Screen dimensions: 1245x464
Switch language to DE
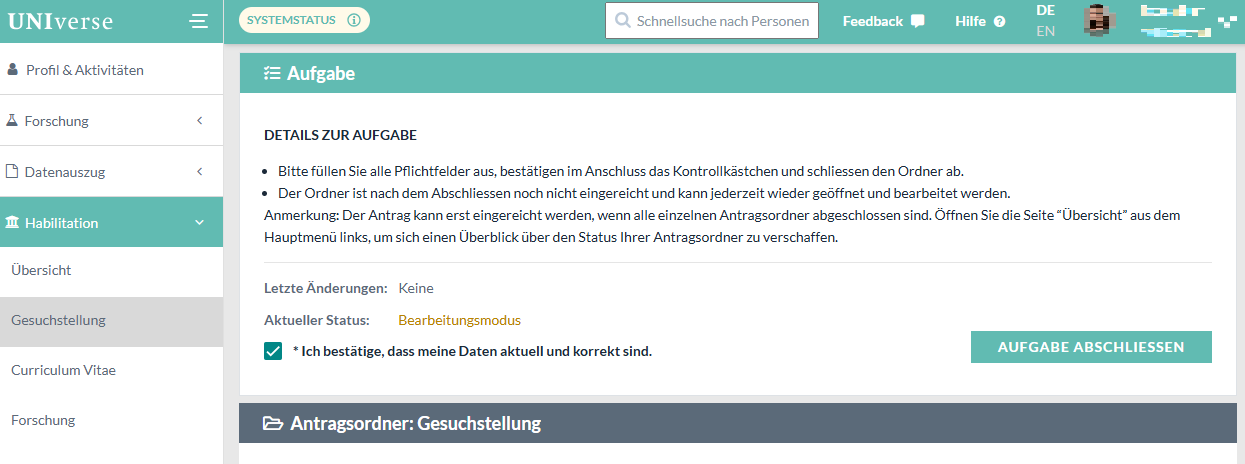[1045, 10]
